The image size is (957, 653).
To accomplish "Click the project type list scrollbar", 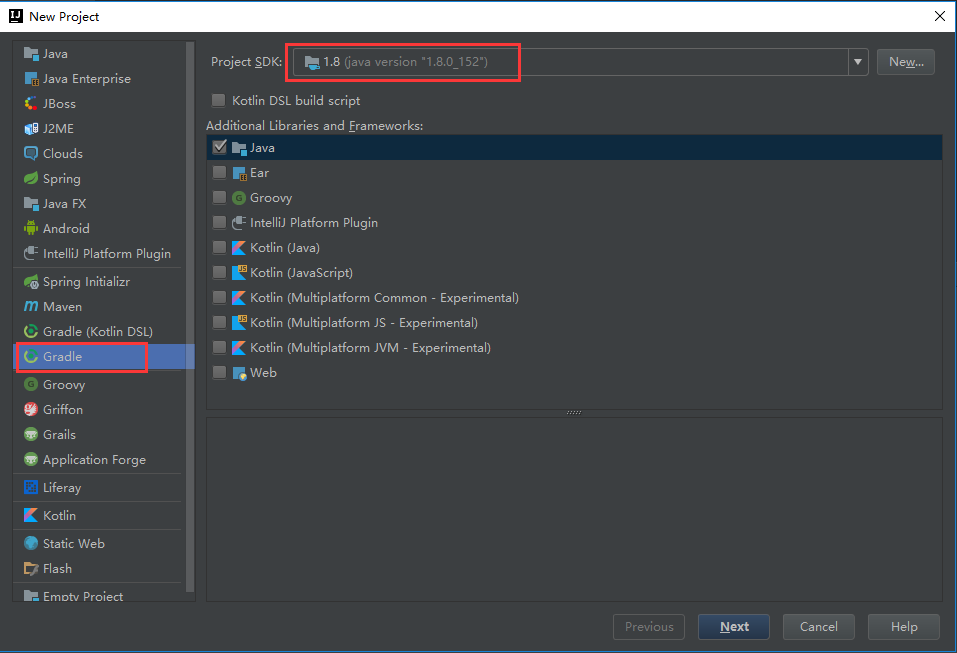I will 190,317.
